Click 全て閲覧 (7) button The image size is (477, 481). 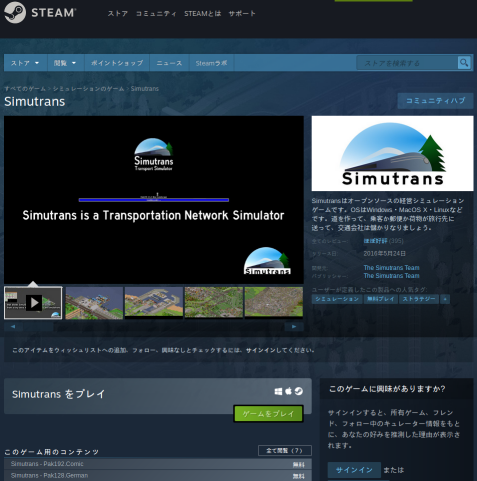285,451
